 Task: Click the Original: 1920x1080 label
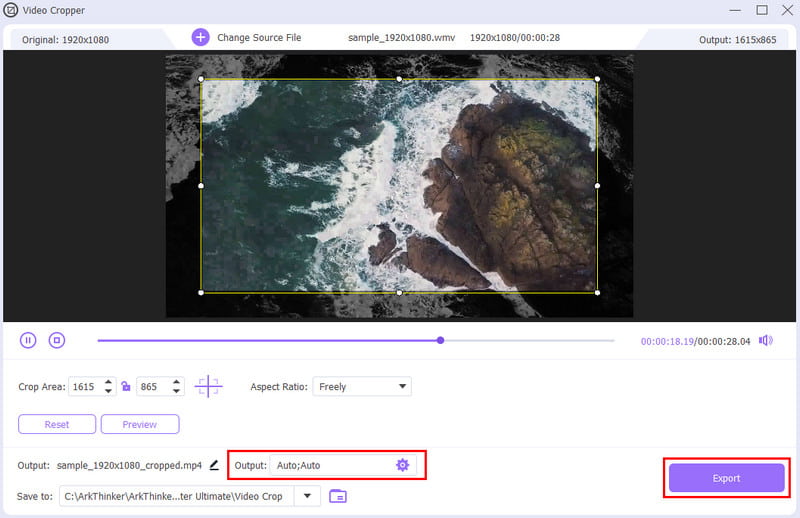click(x=65, y=39)
